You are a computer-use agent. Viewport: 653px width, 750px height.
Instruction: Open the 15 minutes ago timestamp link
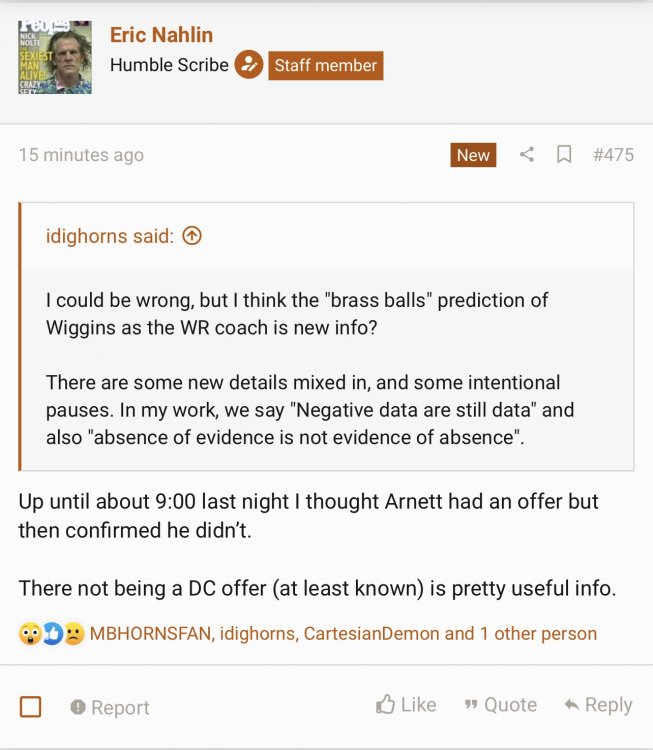[x=81, y=155]
